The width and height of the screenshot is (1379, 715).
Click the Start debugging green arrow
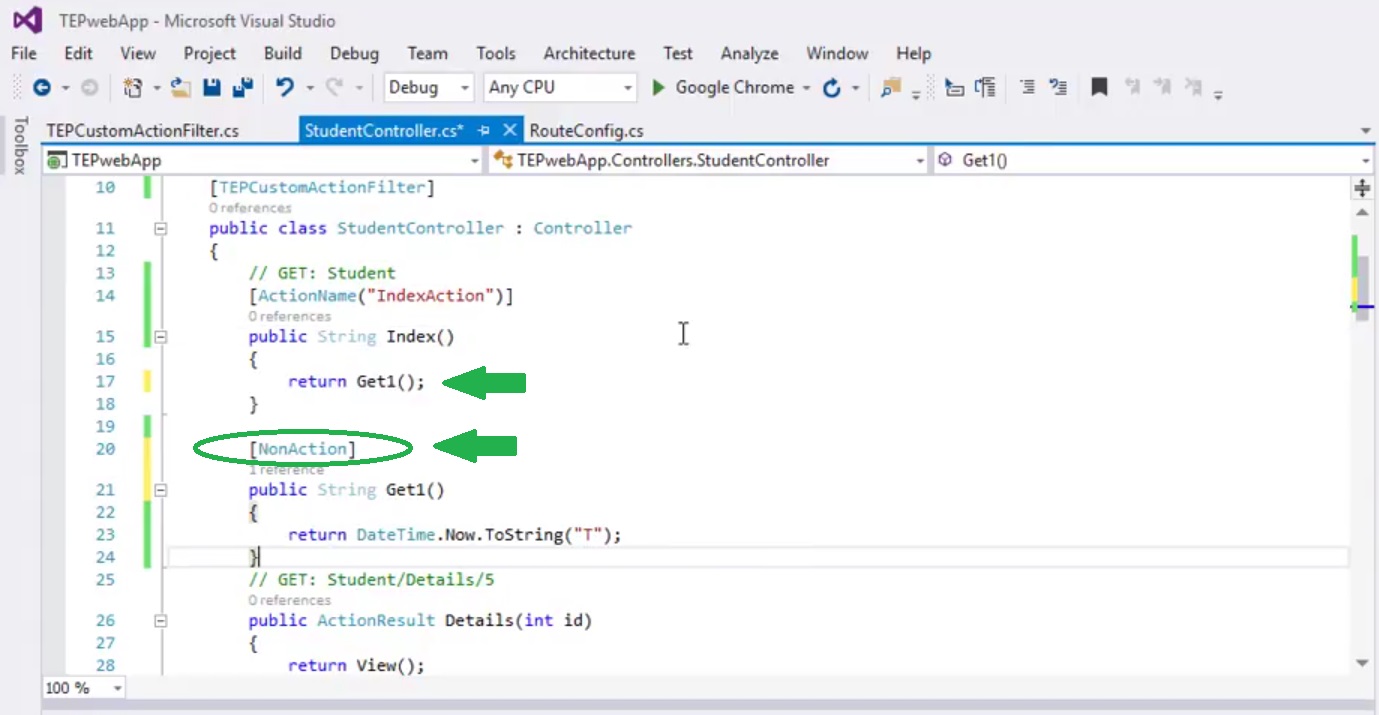pos(657,88)
